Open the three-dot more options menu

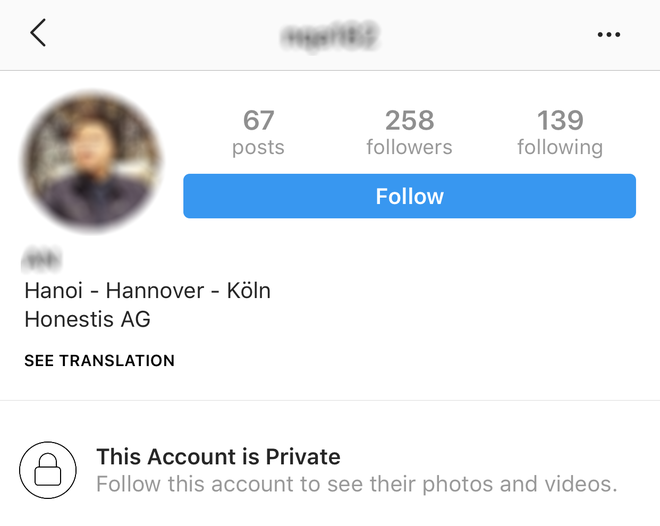coord(609,34)
